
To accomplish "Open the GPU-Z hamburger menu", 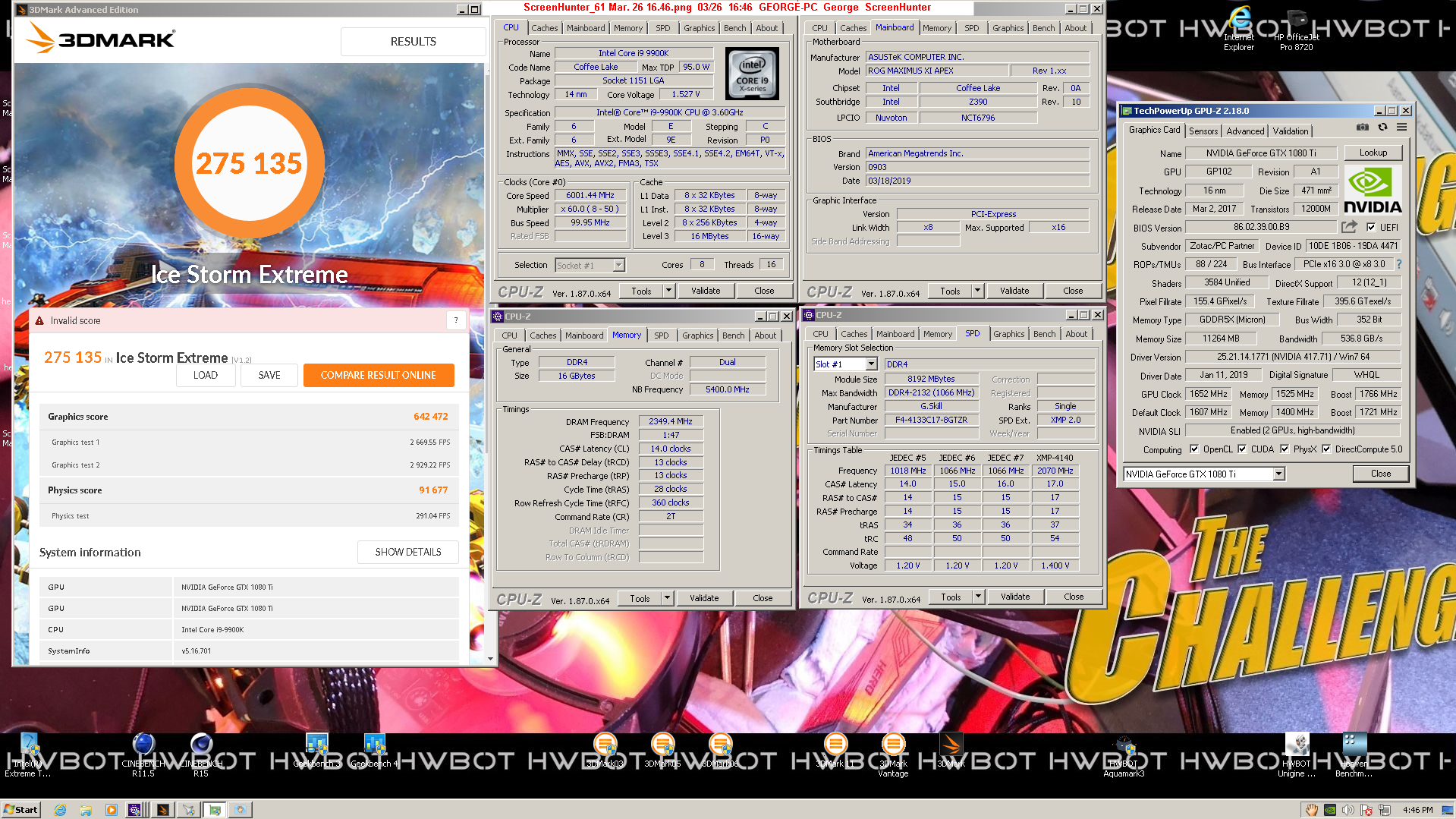I will [x=1402, y=128].
